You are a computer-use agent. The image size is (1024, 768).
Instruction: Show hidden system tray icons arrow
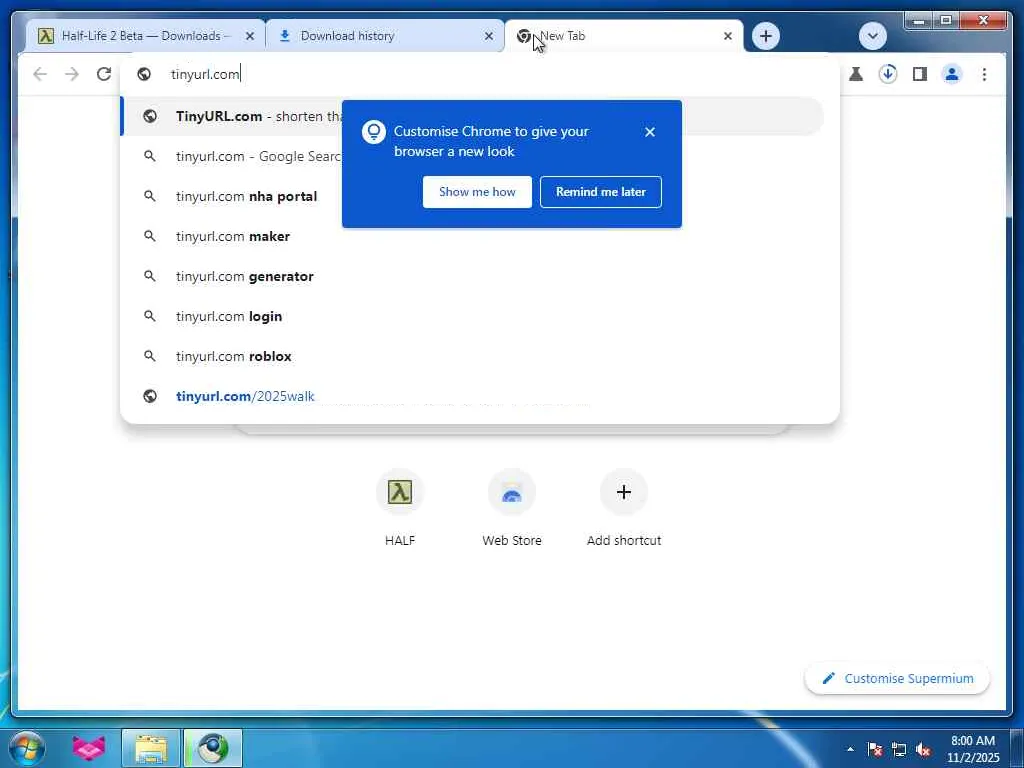[x=850, y=749]
